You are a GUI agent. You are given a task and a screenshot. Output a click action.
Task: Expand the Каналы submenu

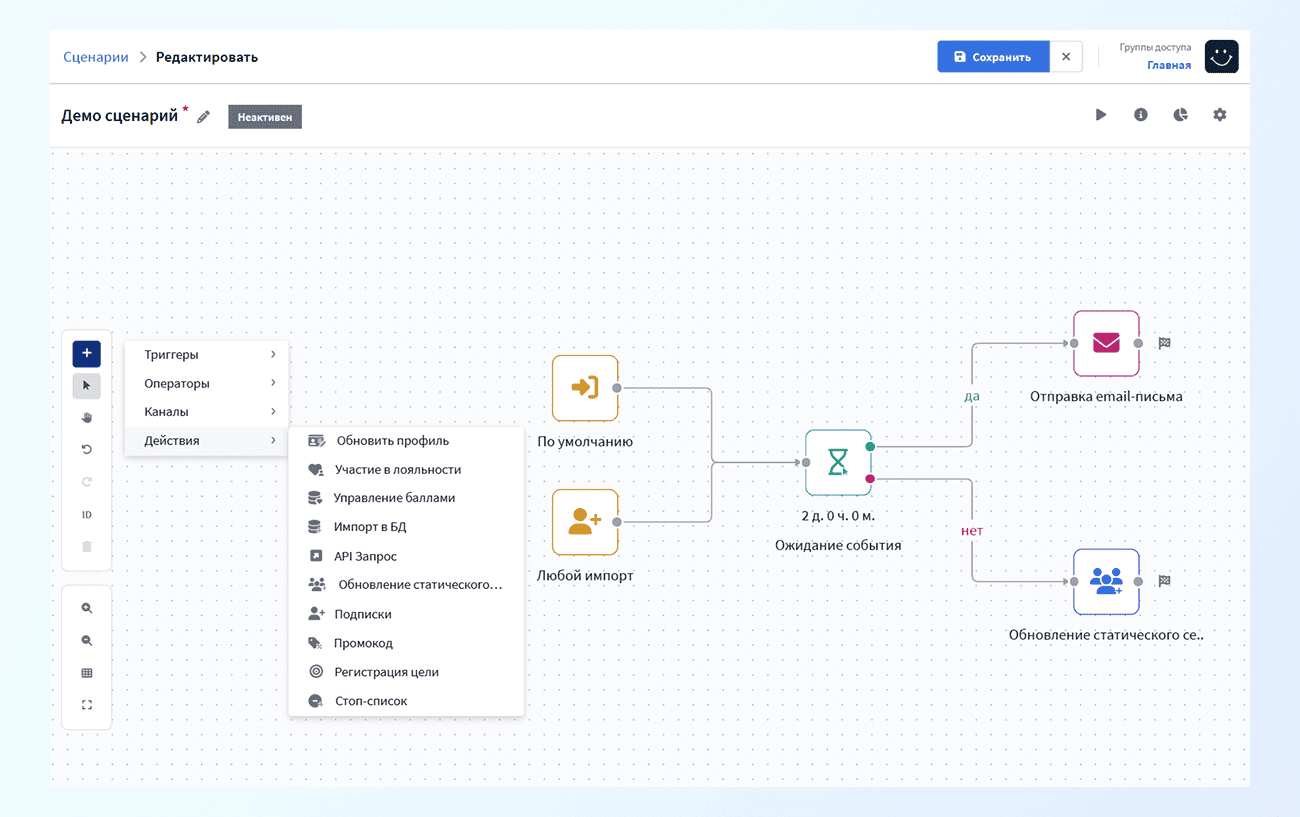point(207,412)
